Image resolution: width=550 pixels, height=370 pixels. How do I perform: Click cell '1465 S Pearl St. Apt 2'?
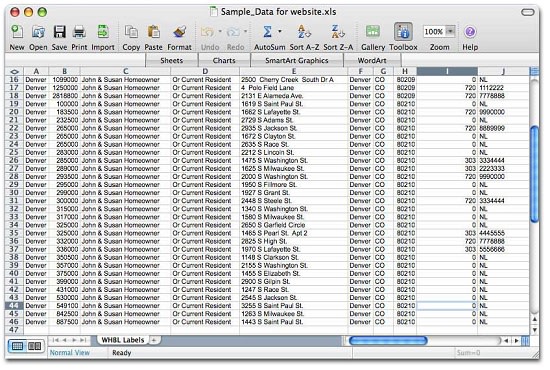[x=294, y=233]
